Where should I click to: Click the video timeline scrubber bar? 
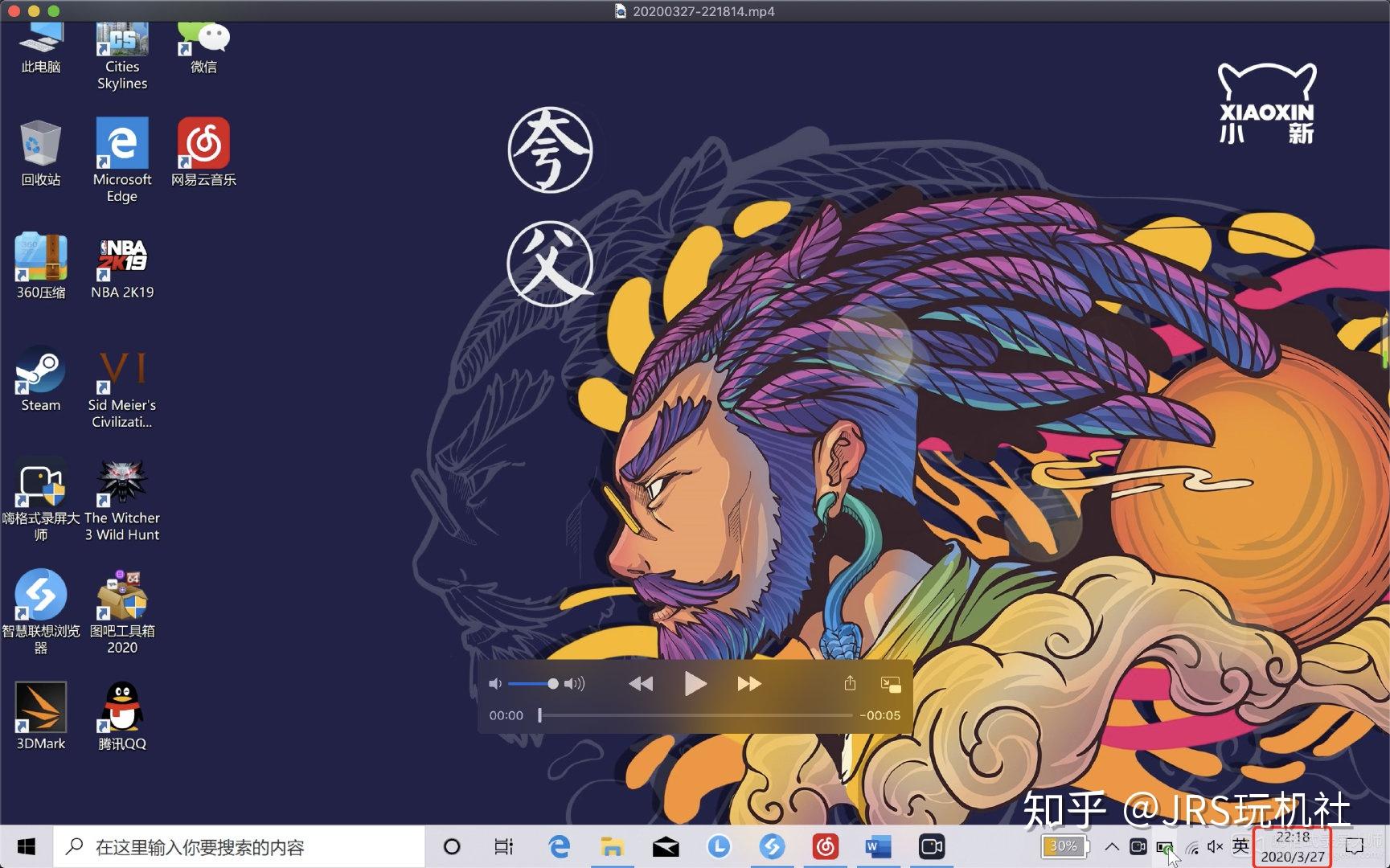pyautogui.click(x=695, y=715)
